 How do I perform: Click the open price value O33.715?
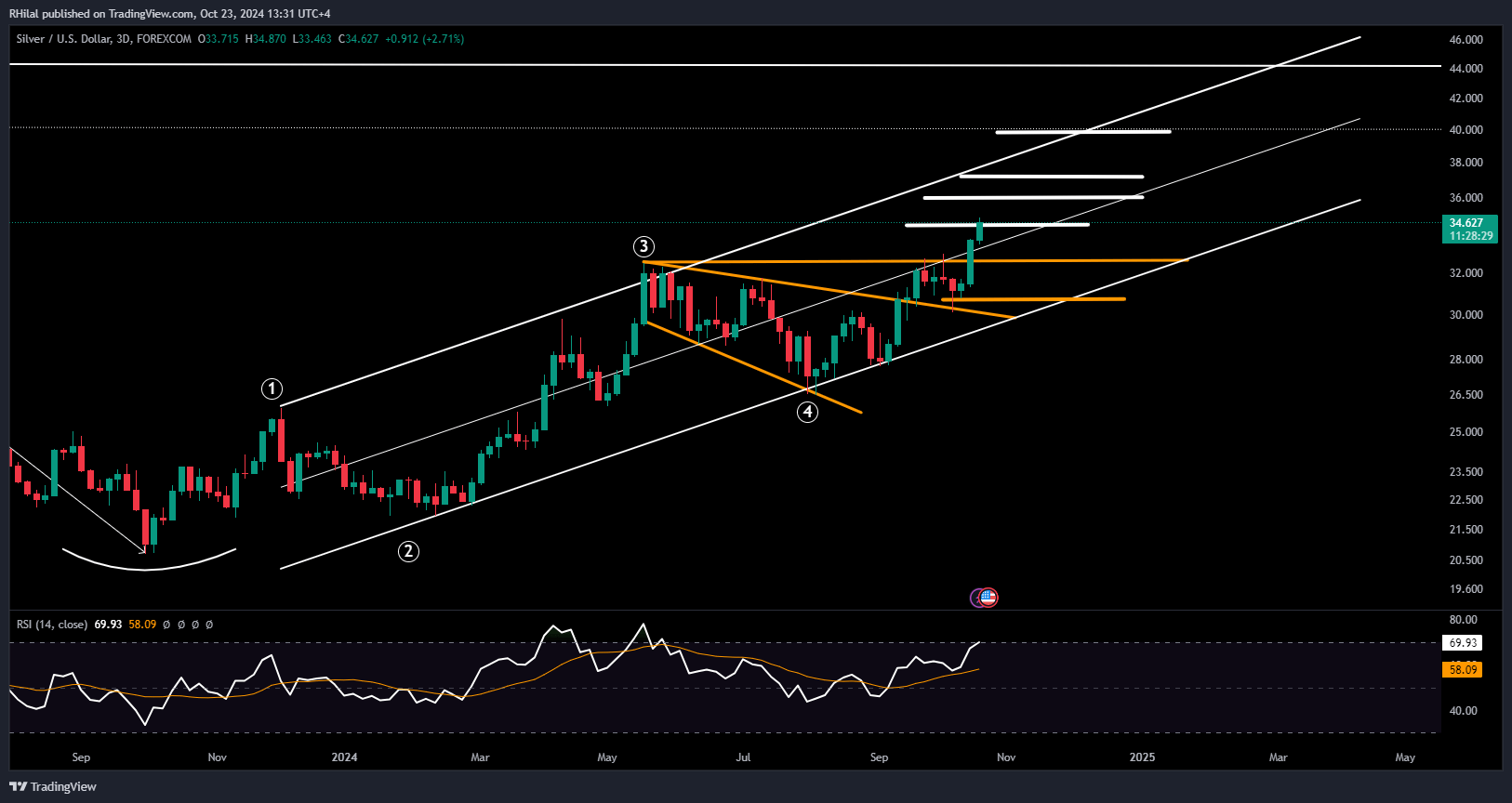(x=219, y=39)
